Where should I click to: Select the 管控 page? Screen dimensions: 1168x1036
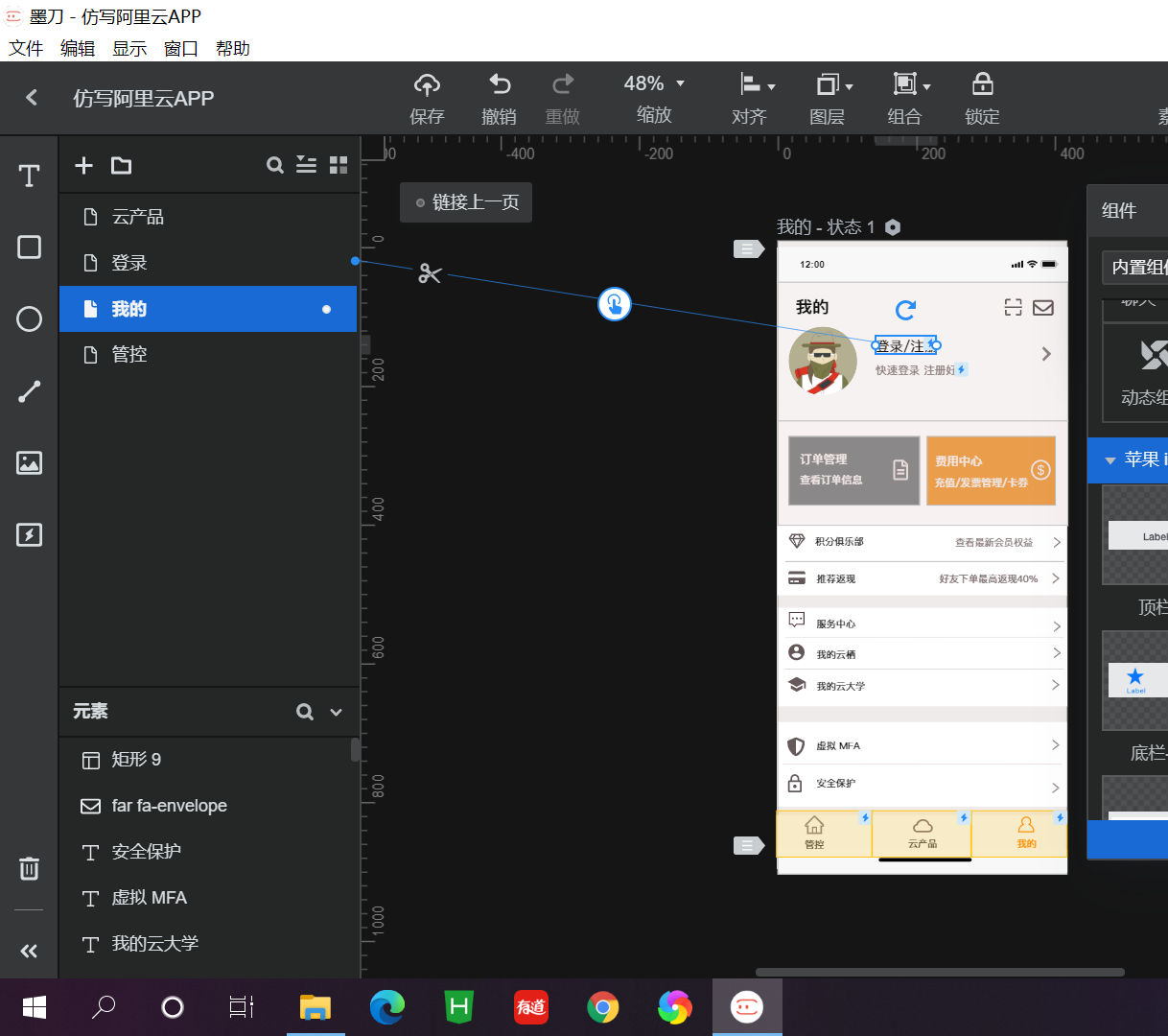click(208, 355)
